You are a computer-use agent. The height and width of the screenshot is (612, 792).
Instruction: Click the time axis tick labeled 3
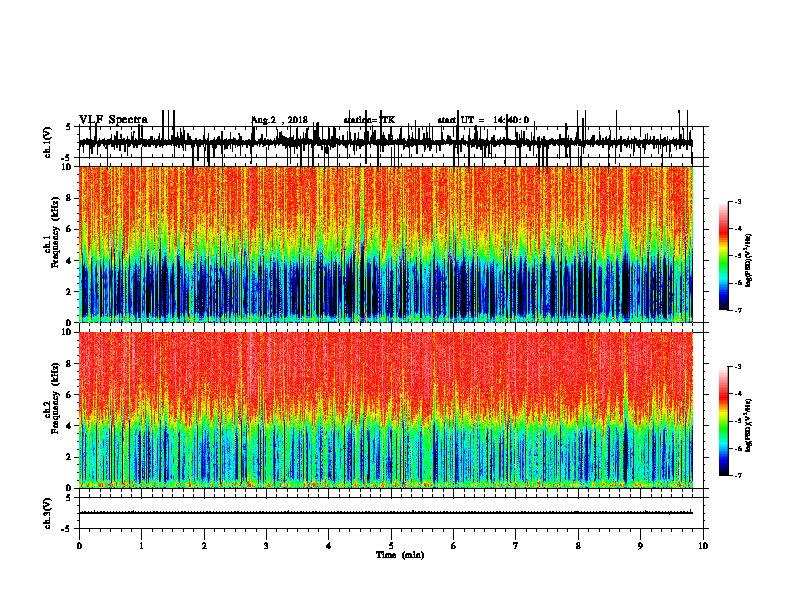[266, 546]
